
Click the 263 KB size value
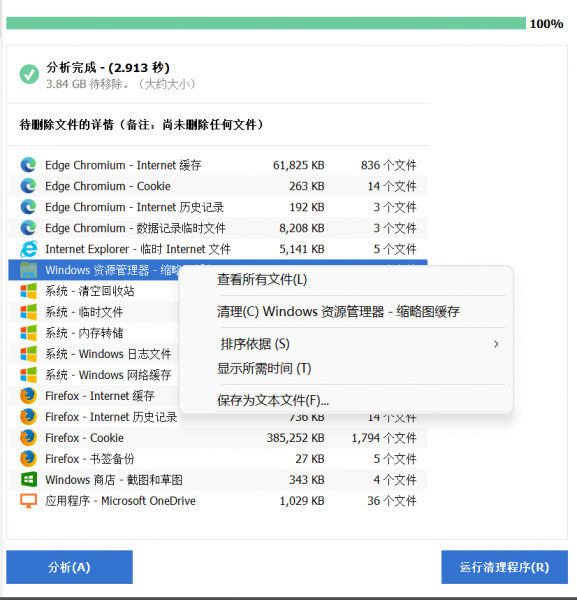pyautogui.click(x=306, y=186)
